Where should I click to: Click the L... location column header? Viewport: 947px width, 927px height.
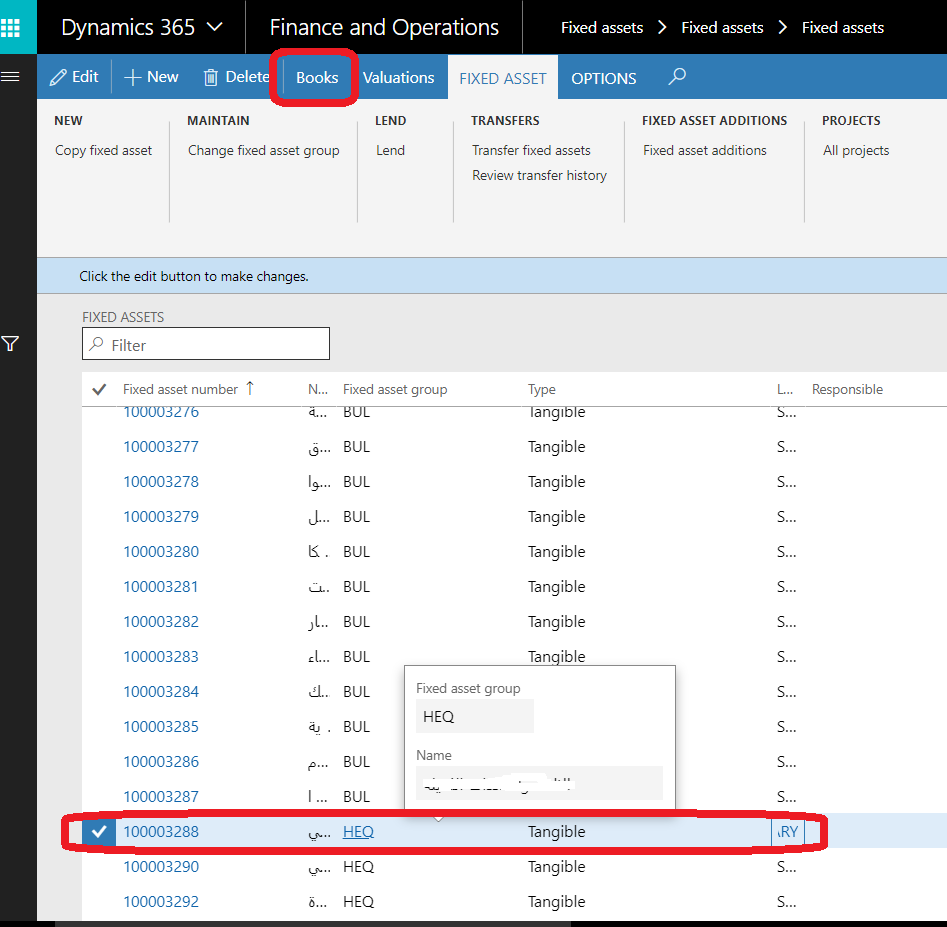tap(785, 390)
